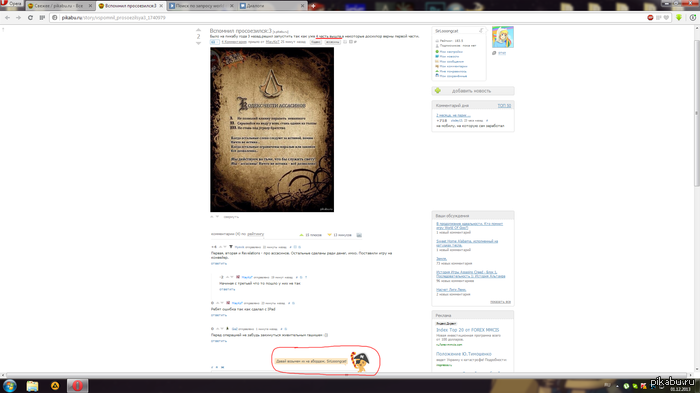Open the 'ТОП 50' comments link
Screen dimensions: 700x393
point(504,105)
